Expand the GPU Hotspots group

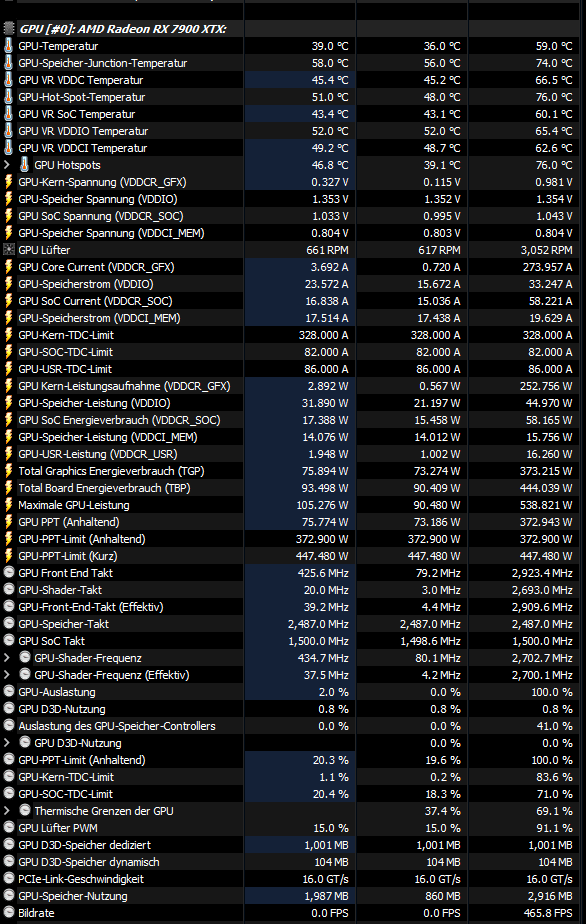coord(7,165)
